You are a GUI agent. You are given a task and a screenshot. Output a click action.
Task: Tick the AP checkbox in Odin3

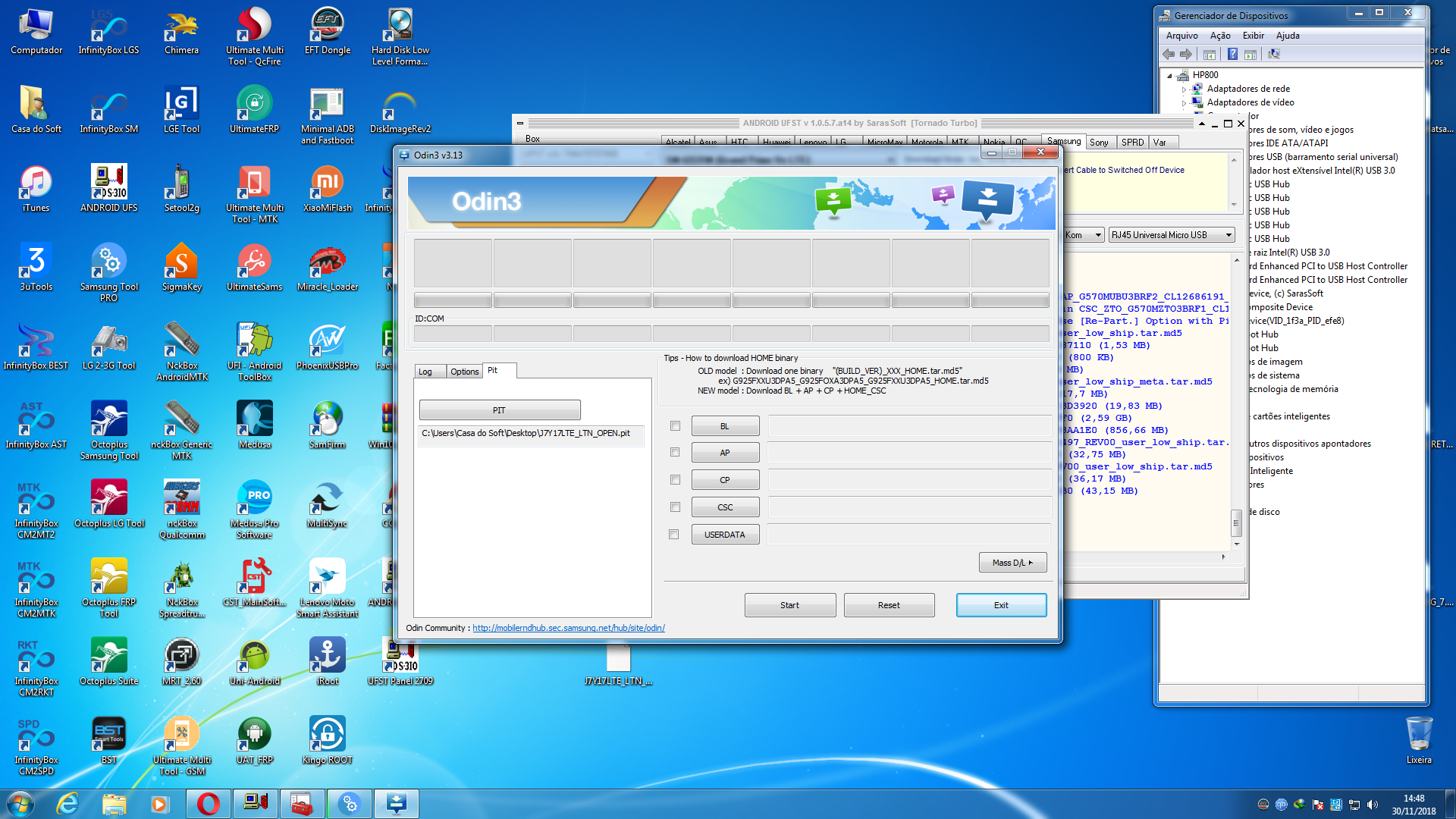coord(675,453)
